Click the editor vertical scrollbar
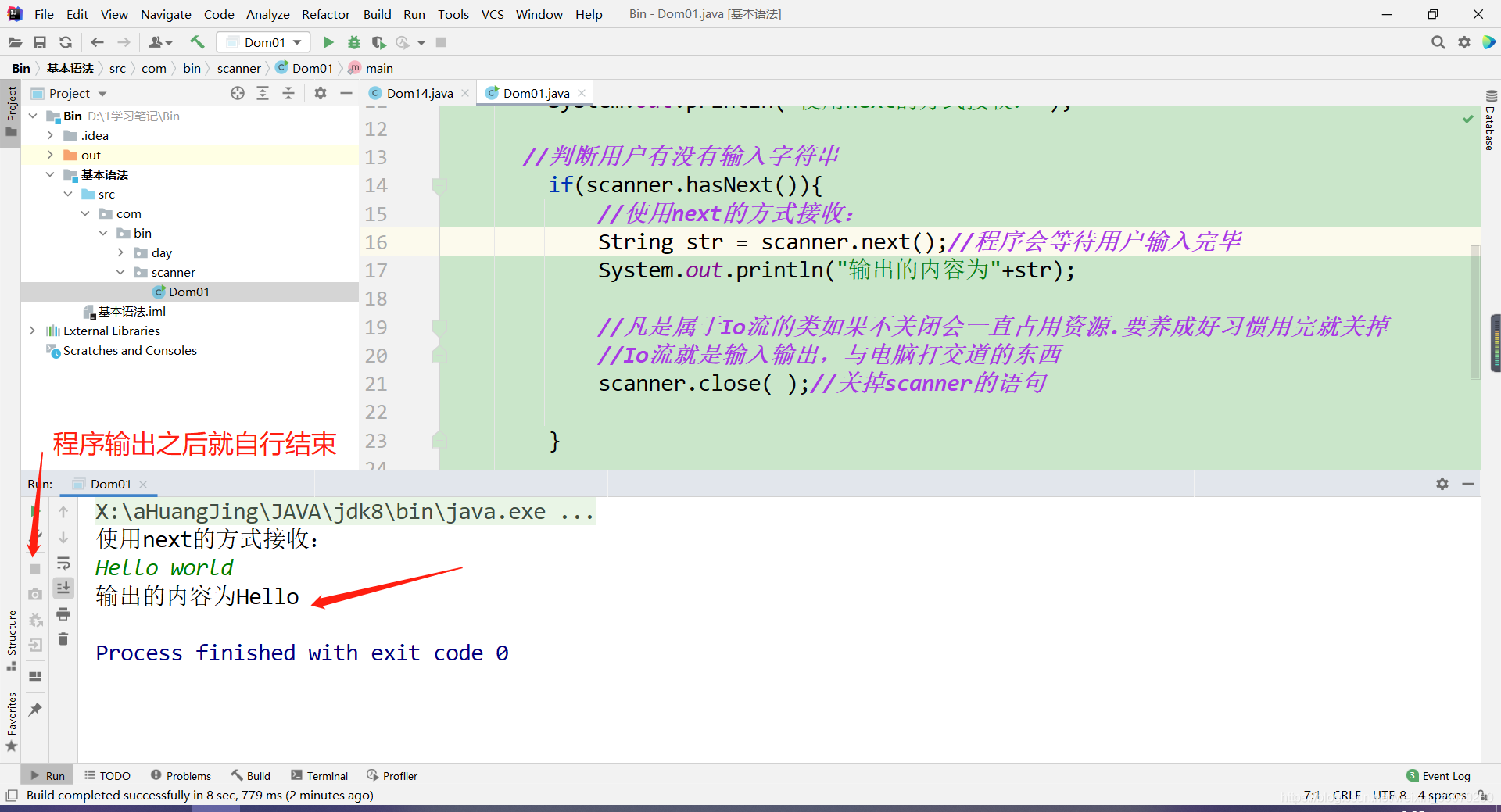 1475,313
